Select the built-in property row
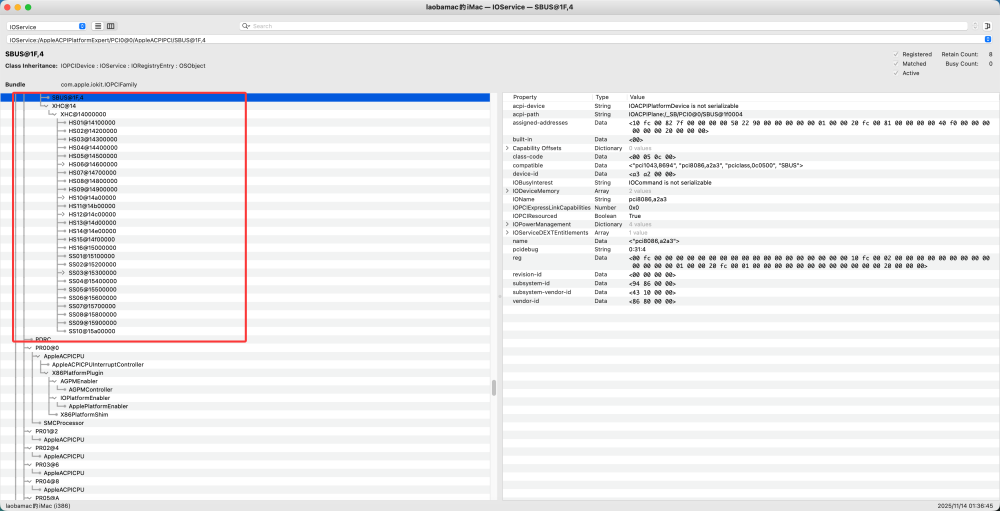The width and height of the screenshot is (1000, 511). (x=750, y=139)
